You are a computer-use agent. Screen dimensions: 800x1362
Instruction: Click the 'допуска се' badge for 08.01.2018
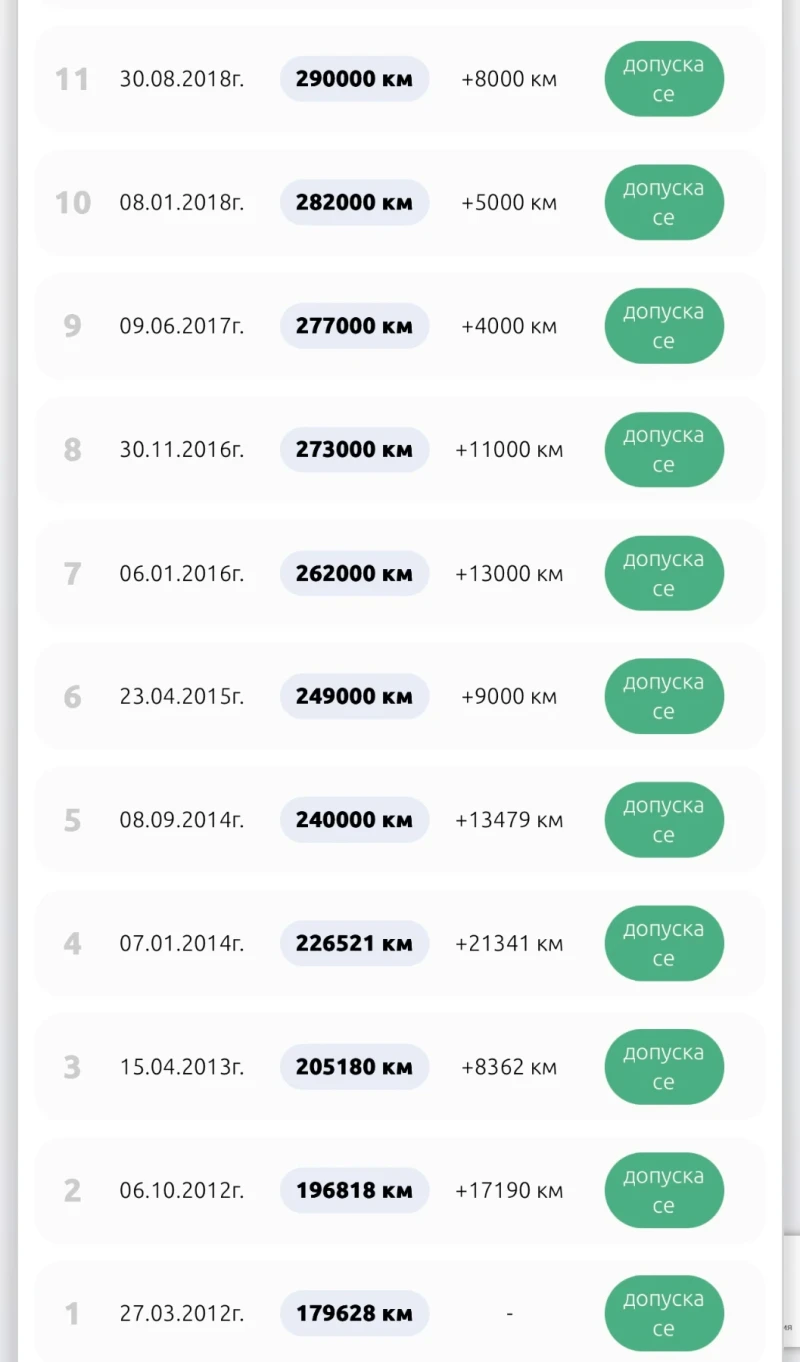click(663, 203)
